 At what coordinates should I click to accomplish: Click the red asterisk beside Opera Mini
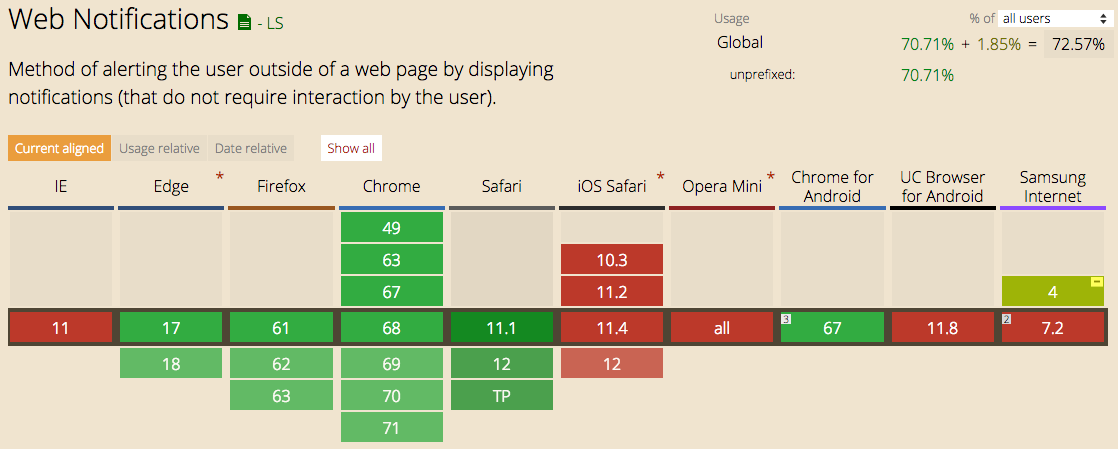[770, 177]
